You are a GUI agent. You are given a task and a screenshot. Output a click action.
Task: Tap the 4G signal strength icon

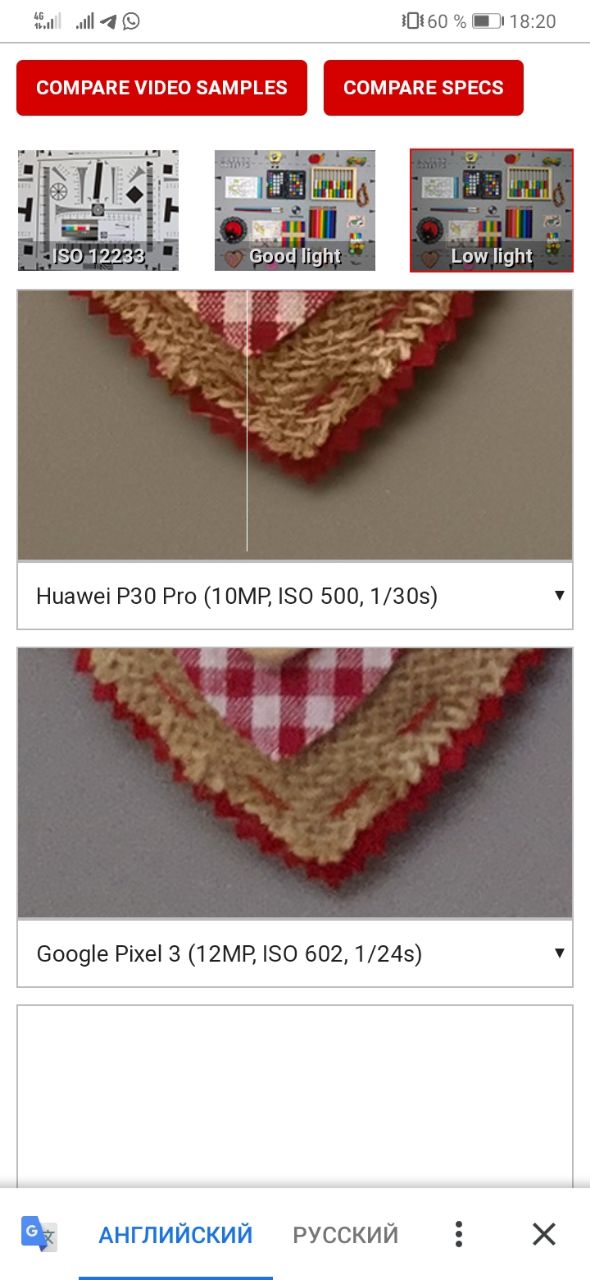[46, 21]
